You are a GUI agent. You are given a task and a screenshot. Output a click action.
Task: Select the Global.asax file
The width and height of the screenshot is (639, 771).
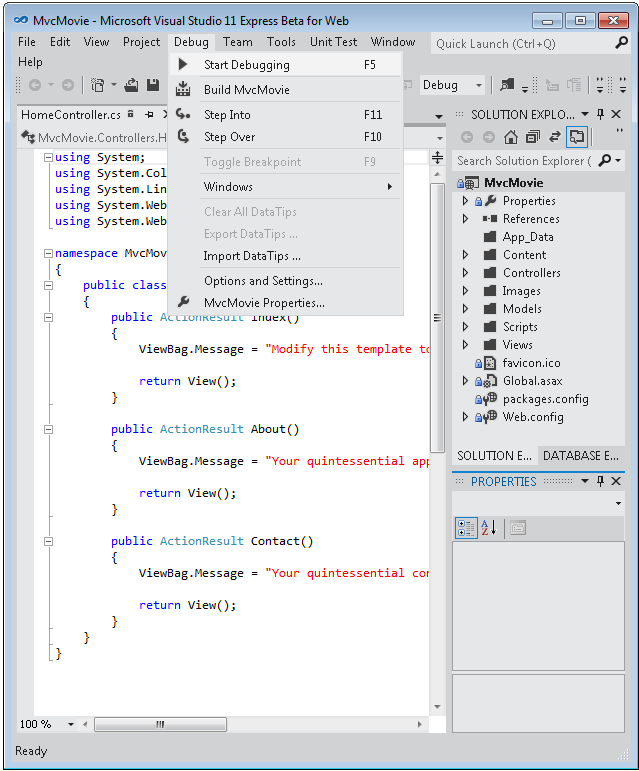[x=532, y=381]
